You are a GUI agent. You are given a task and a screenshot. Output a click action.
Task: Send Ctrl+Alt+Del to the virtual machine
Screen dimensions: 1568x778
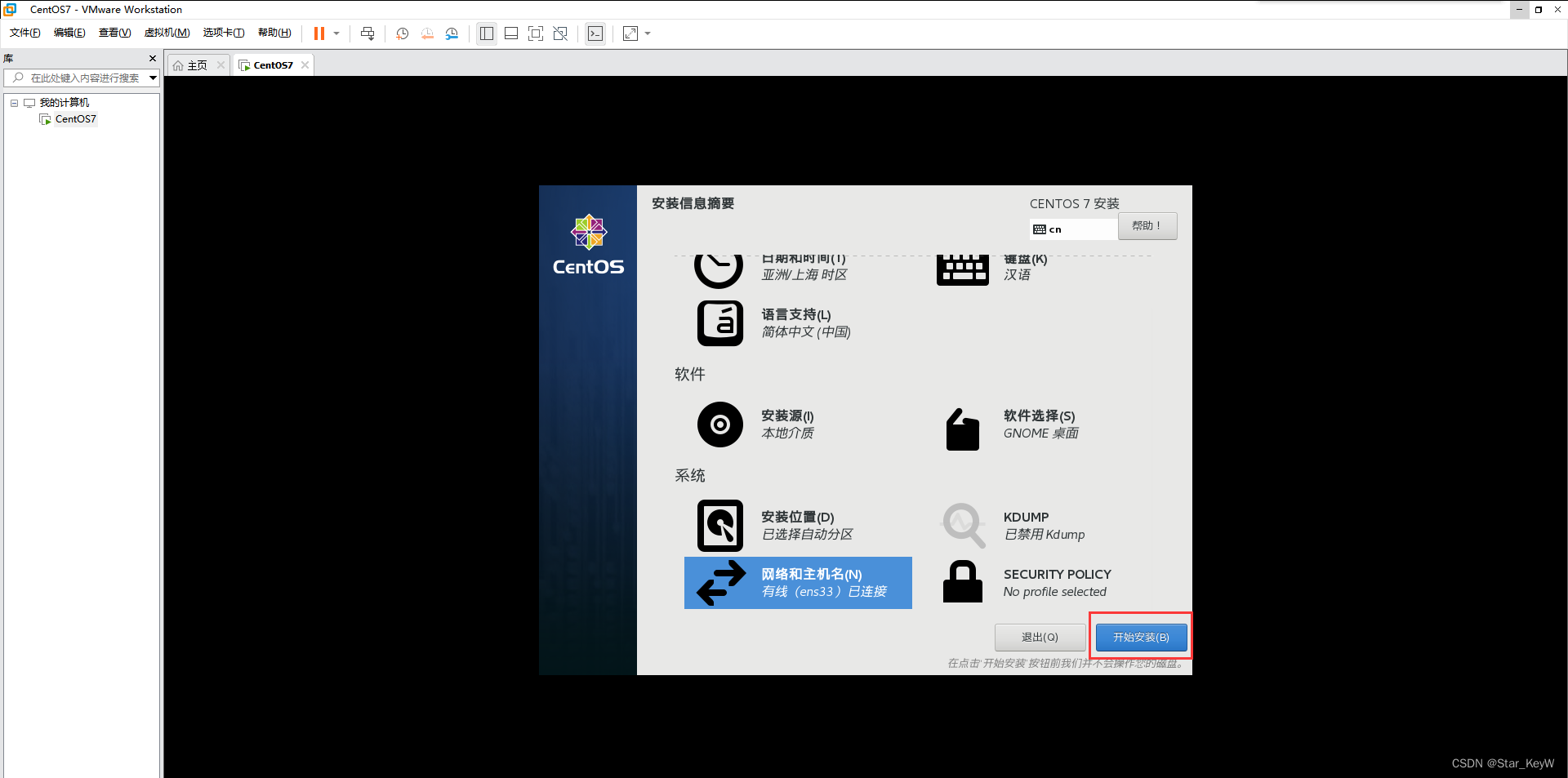367,33
